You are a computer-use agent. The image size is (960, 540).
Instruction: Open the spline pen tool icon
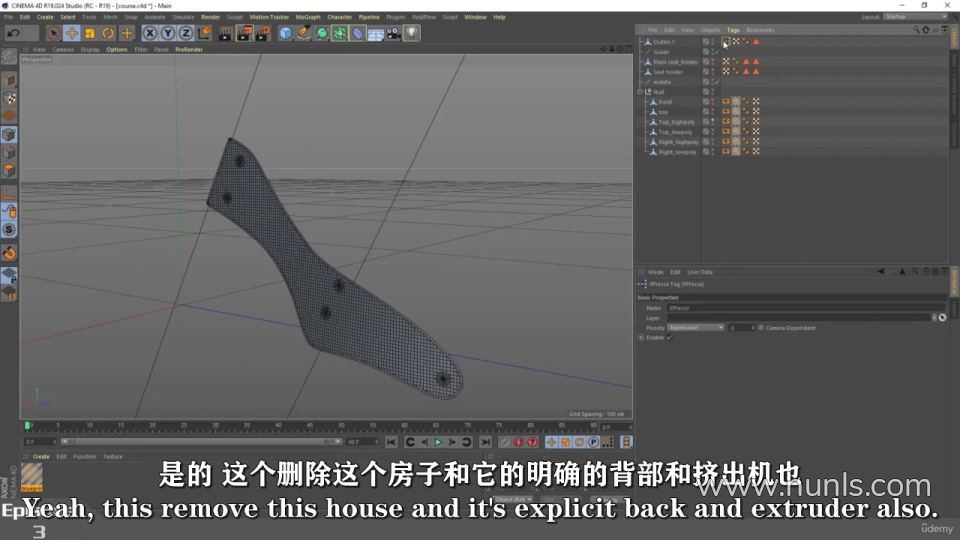(x=303, y=33)
